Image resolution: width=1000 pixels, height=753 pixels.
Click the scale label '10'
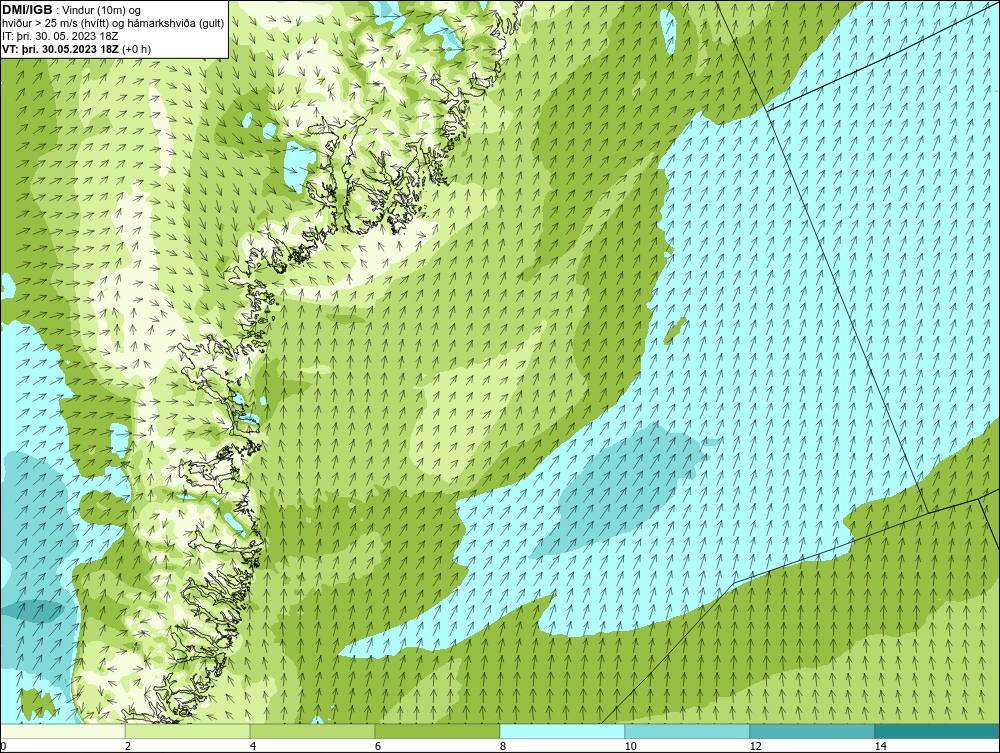pyautogui.click(x=631, y=746)
